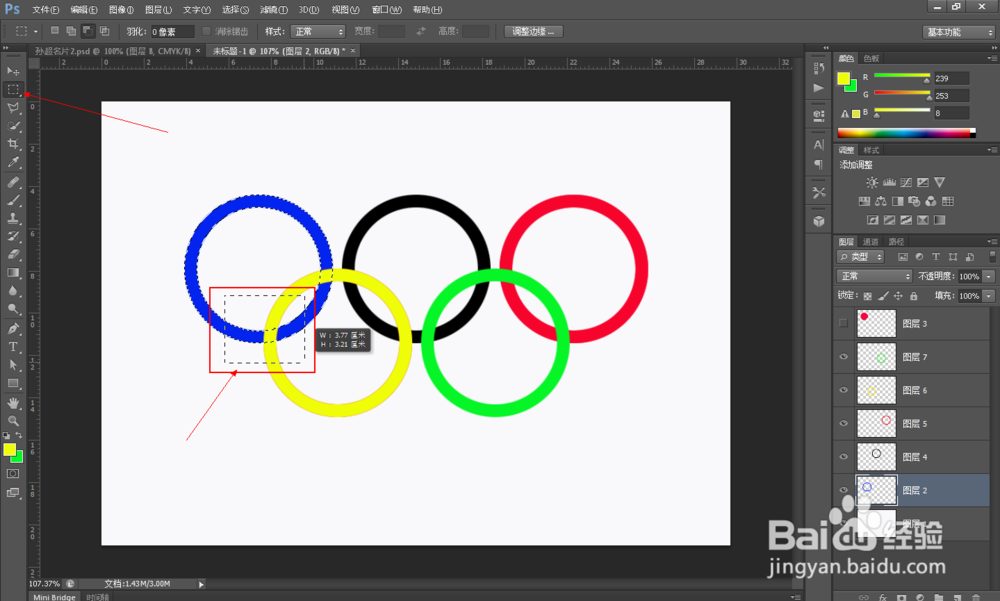Open the layer blend mode 正常 dropdown
This screenshot has height=601, width=1000.
pos(875,276)
